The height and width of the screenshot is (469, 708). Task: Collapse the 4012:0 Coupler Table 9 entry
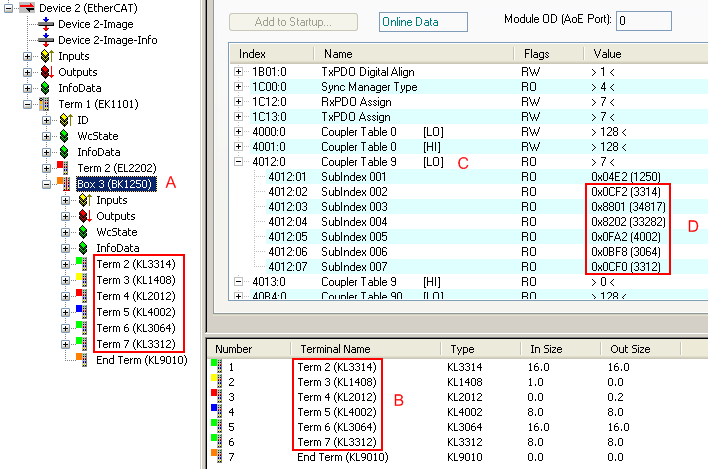tap(238, 162)
